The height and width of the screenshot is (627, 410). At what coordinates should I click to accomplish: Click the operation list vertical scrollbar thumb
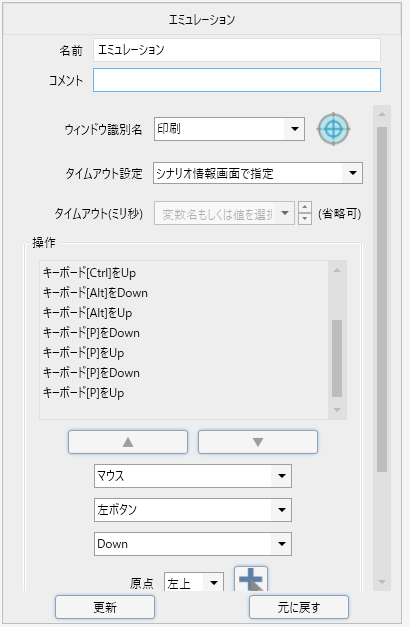pos(337,358)
